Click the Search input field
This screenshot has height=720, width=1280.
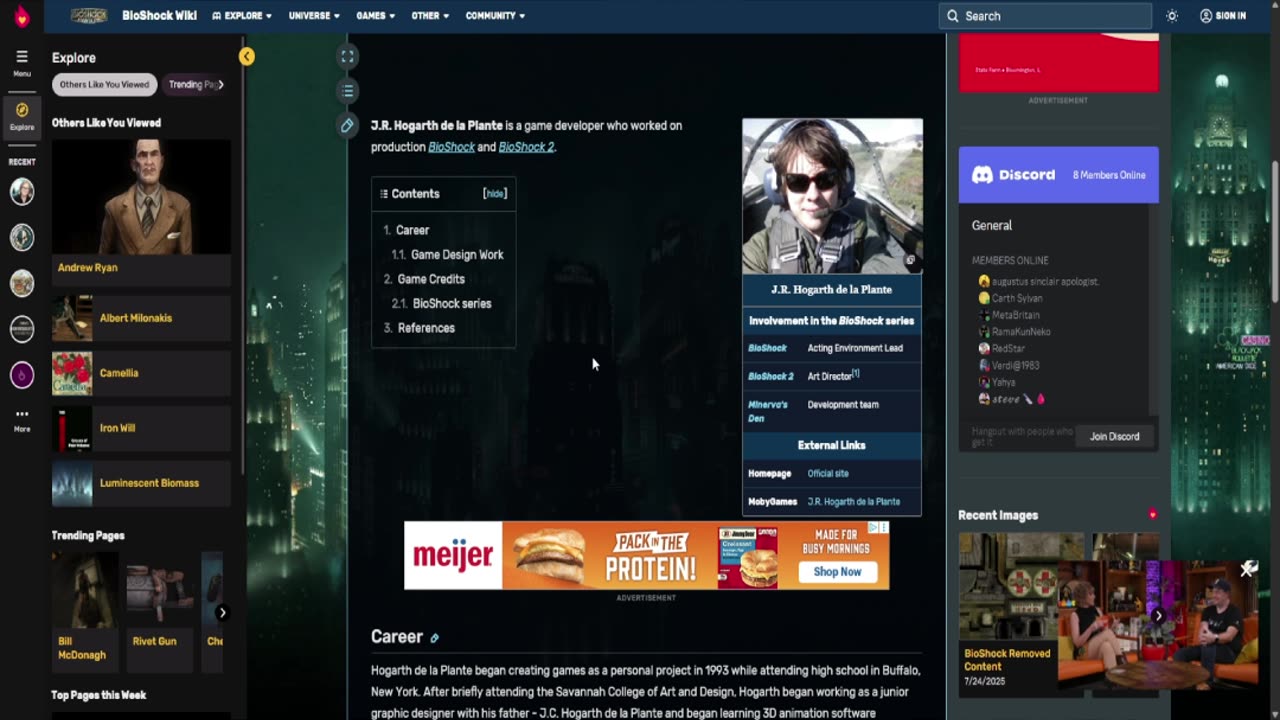tap(1045, 16)
